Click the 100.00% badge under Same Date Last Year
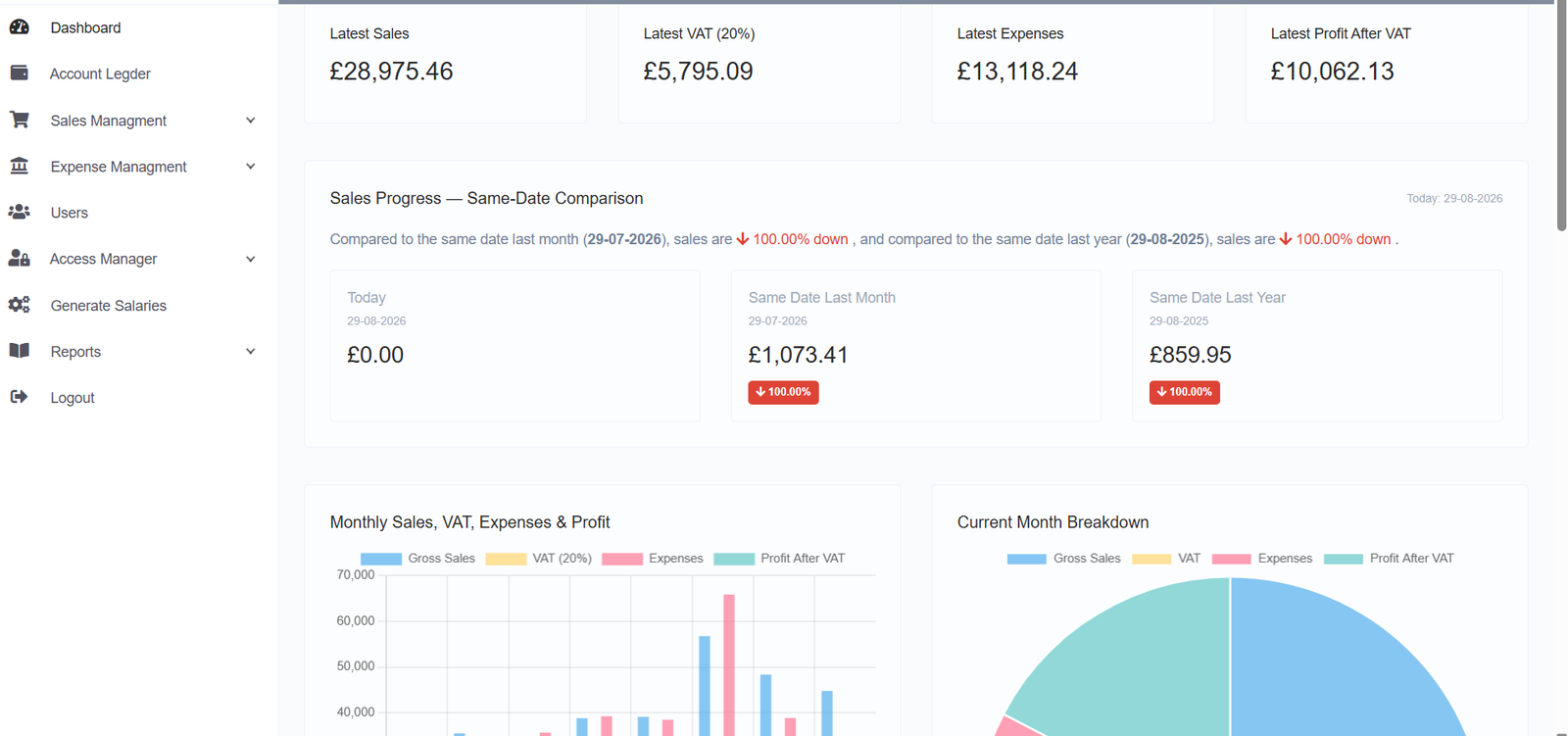This screenshot has width=1568, height=736. point(1185,392)
